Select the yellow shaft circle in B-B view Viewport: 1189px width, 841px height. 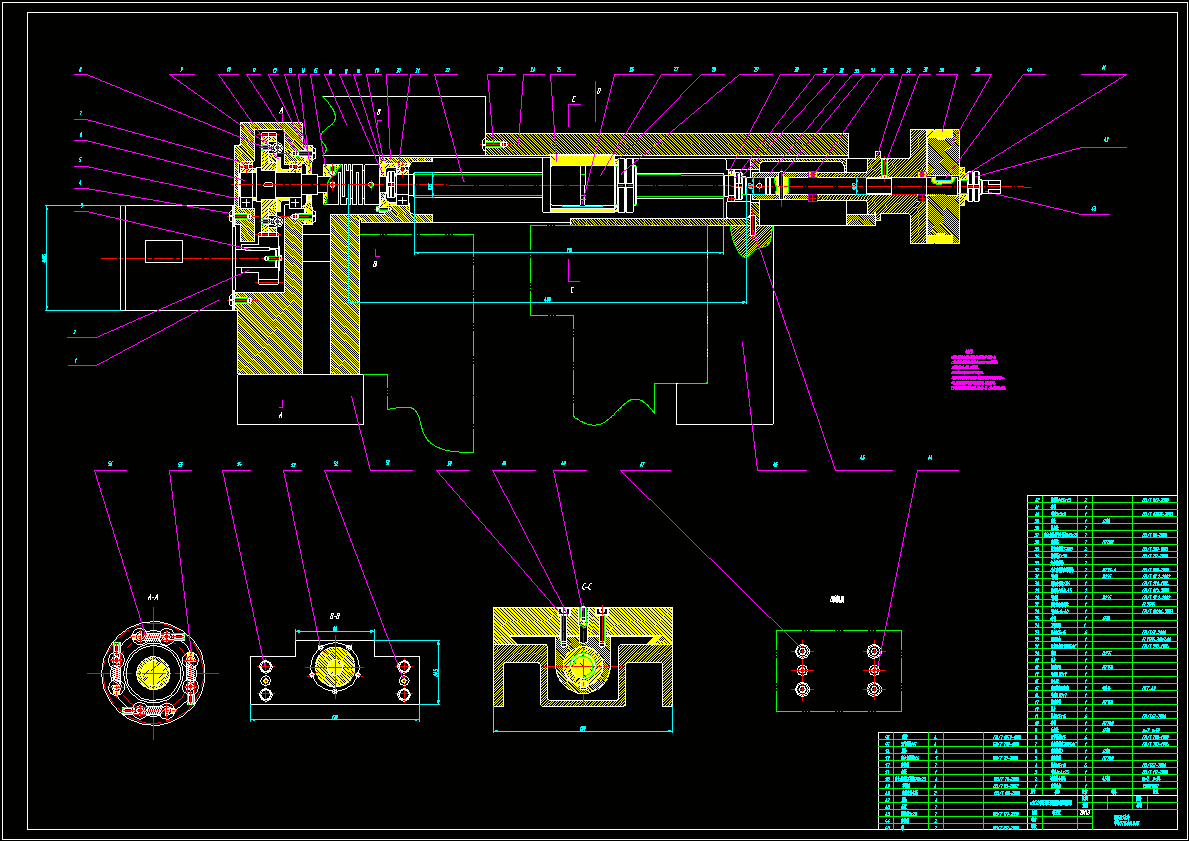pos(334,667)
